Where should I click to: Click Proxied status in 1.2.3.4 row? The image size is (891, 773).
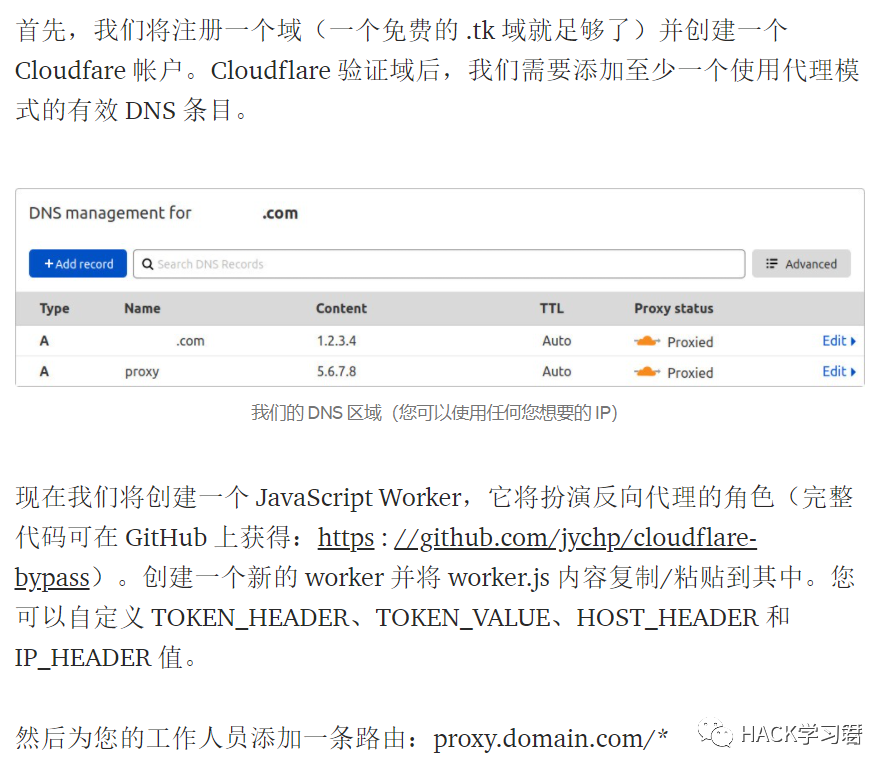[690, 342]
